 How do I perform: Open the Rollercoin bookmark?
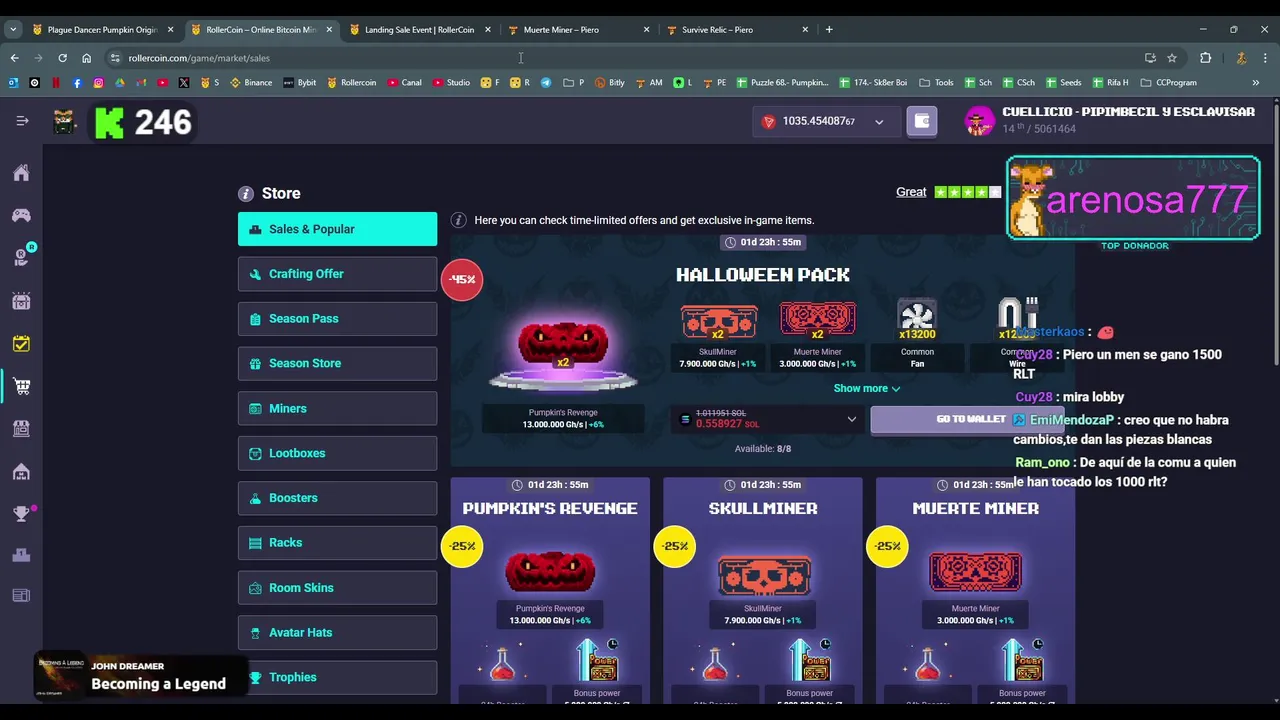coord(351,83)
